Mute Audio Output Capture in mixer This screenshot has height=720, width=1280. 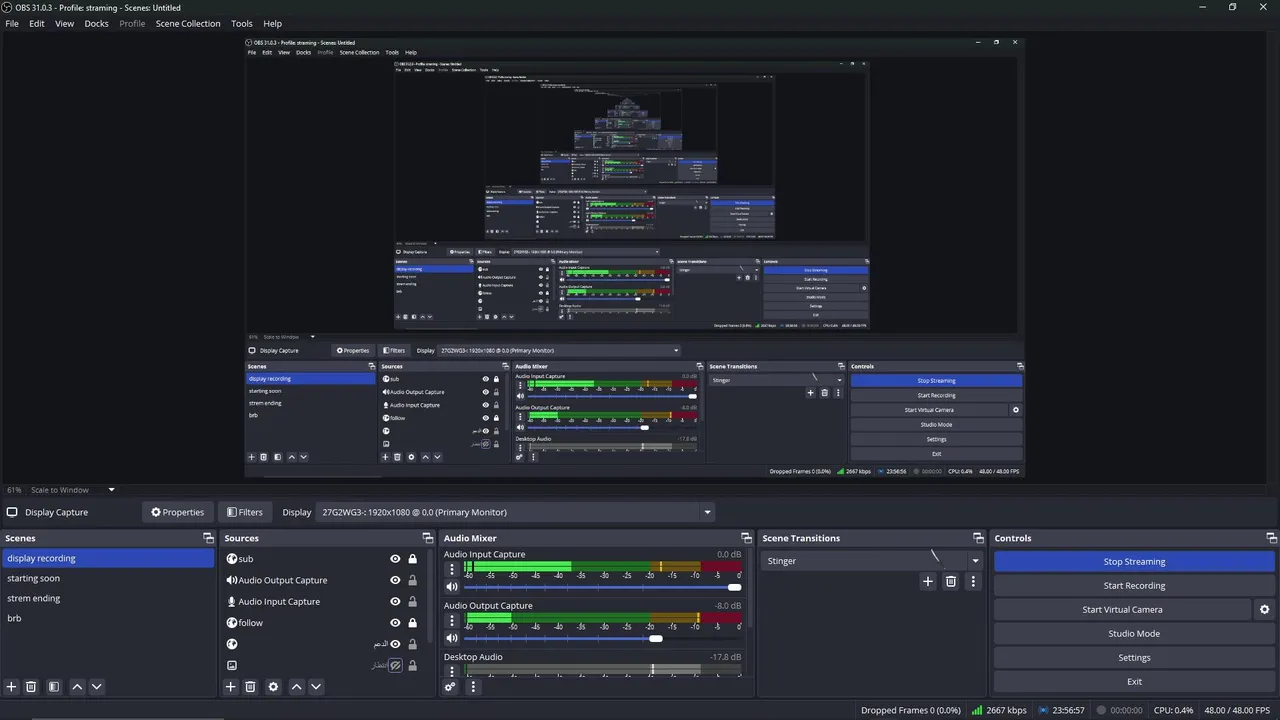coord(452,638)
